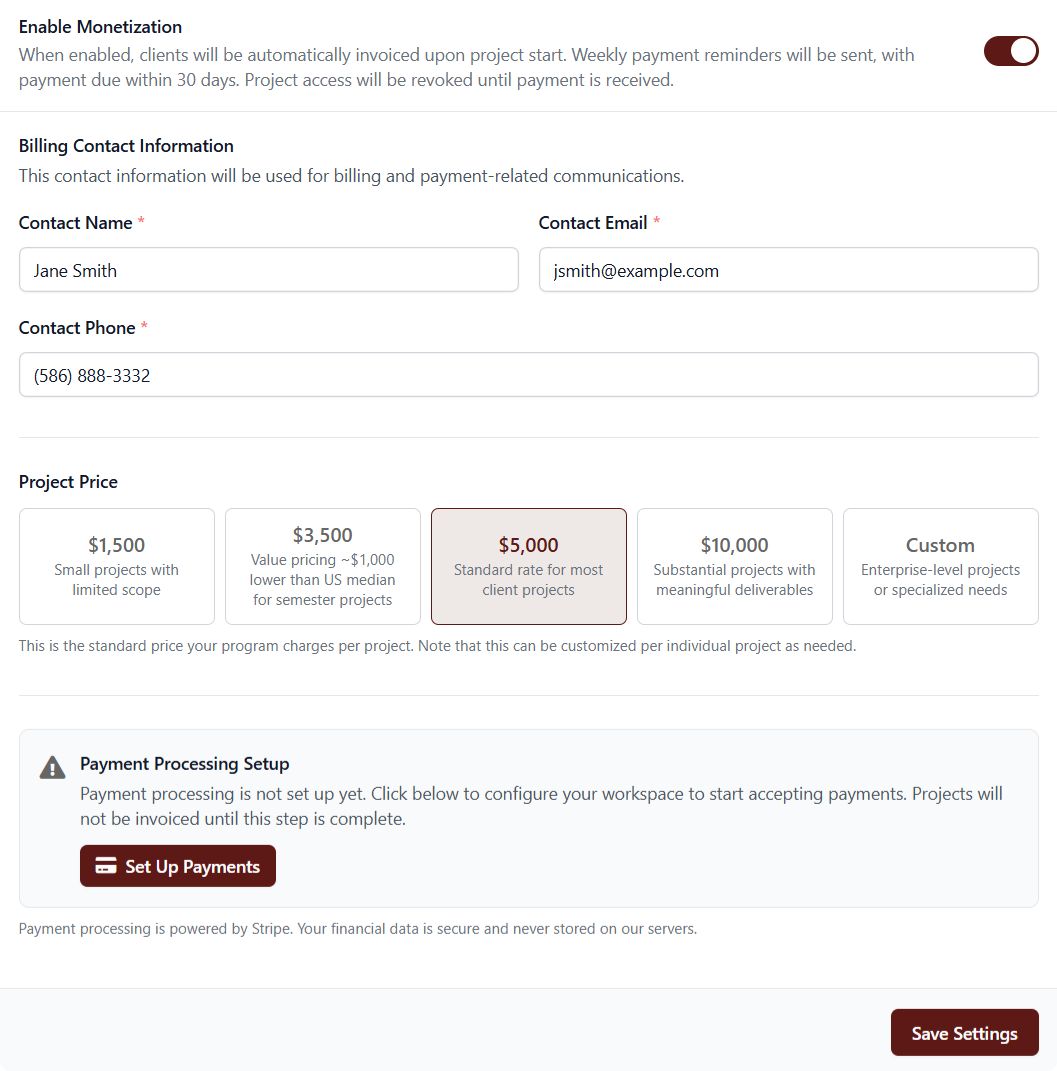
Task: Click the Project Price section heading
Action: 68,481
